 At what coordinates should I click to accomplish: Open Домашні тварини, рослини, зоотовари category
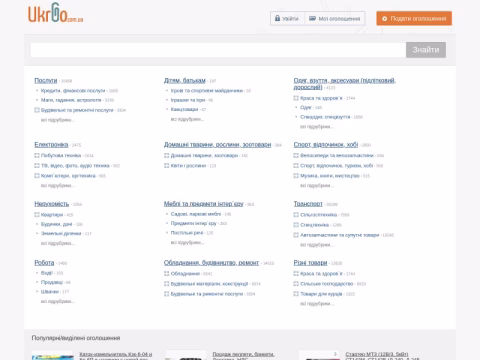pyautogui.click(x=217, y=145)
